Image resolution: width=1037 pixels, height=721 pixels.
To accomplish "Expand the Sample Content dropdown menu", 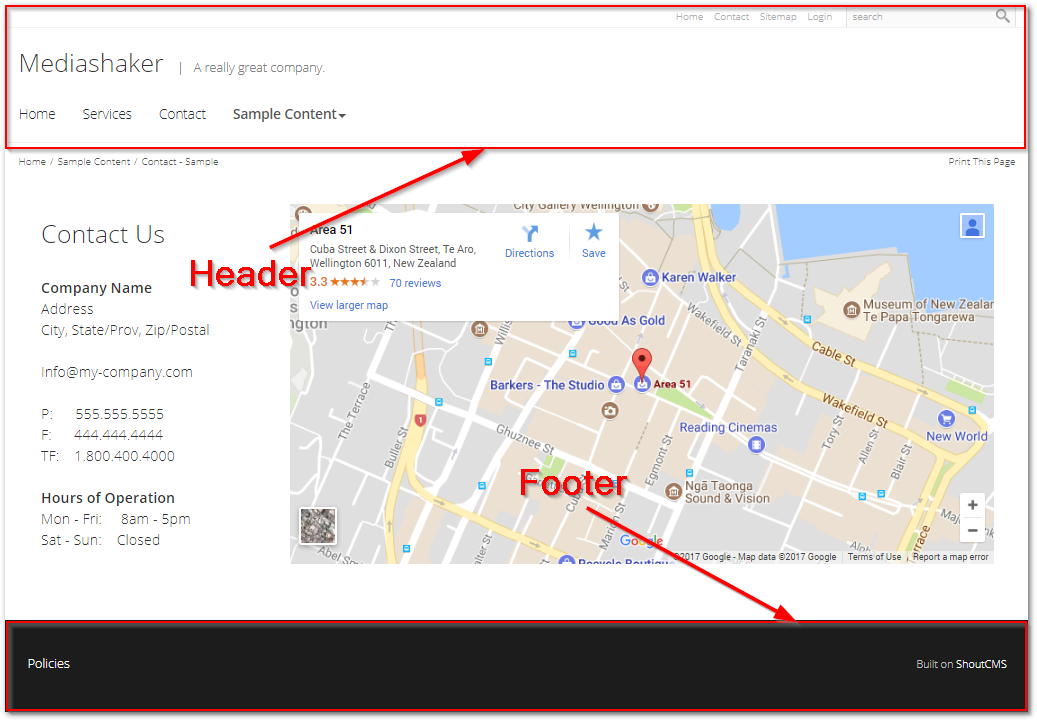I will click(289, 114).
